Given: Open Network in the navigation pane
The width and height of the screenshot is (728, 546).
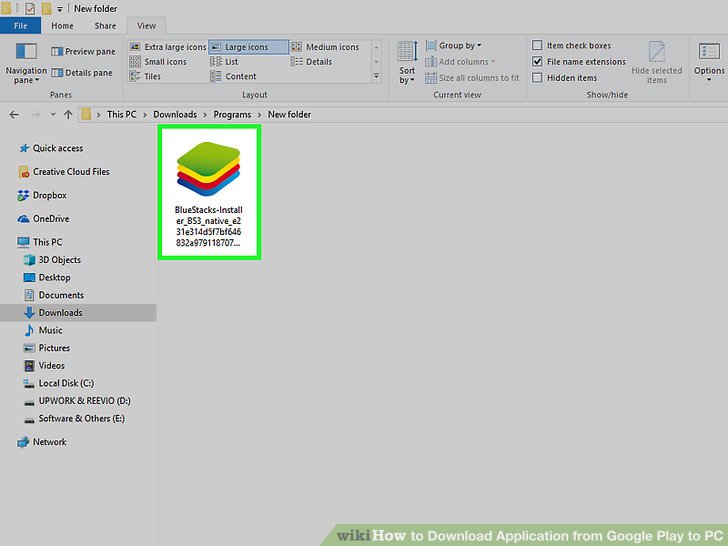Looking at the screenshot, I should click(x=42, y=442).
